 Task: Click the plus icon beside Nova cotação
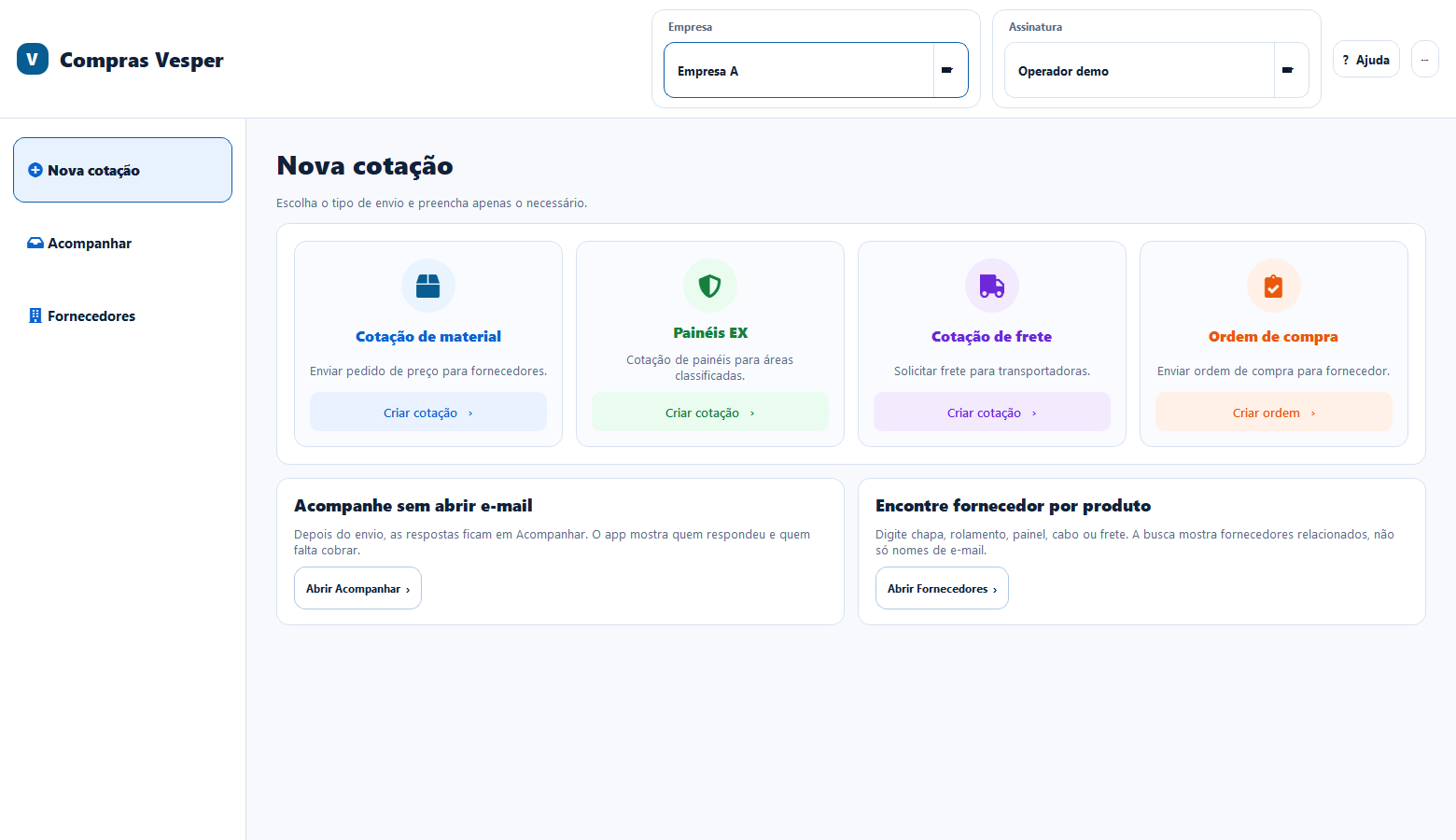click(x=35, y=170)
